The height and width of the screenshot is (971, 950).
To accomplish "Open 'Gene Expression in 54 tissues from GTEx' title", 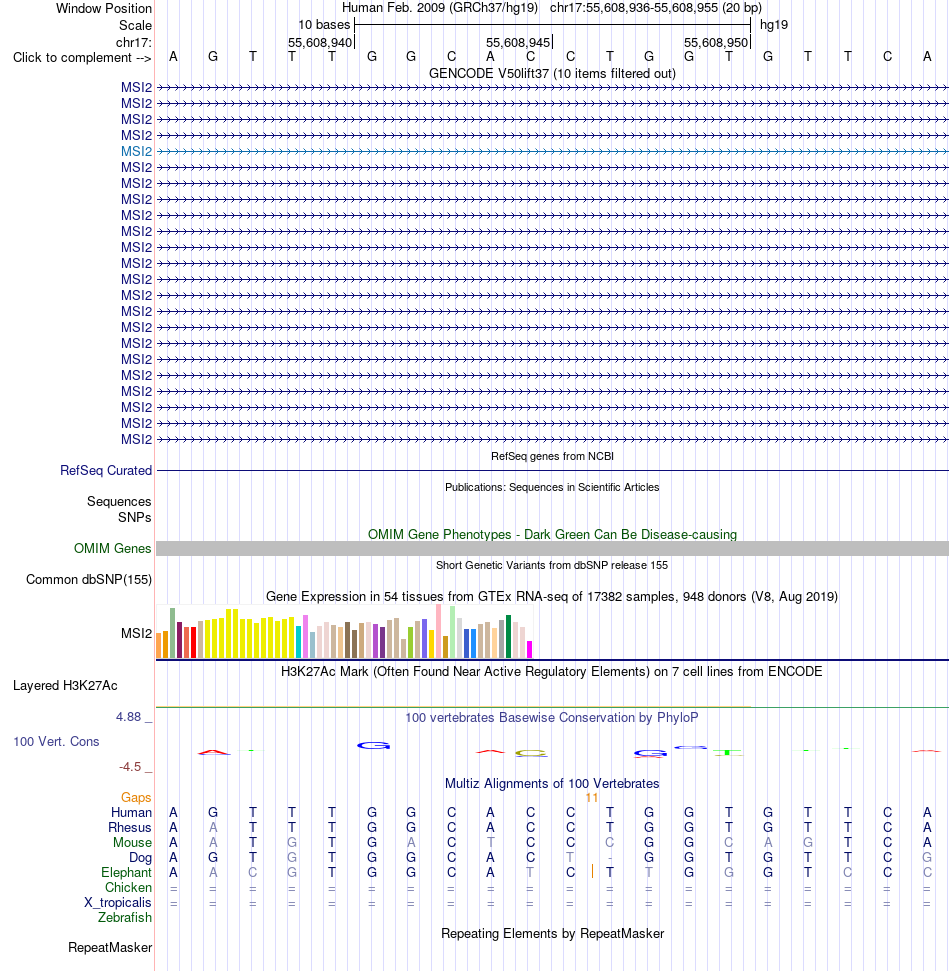I will point(552,596).
